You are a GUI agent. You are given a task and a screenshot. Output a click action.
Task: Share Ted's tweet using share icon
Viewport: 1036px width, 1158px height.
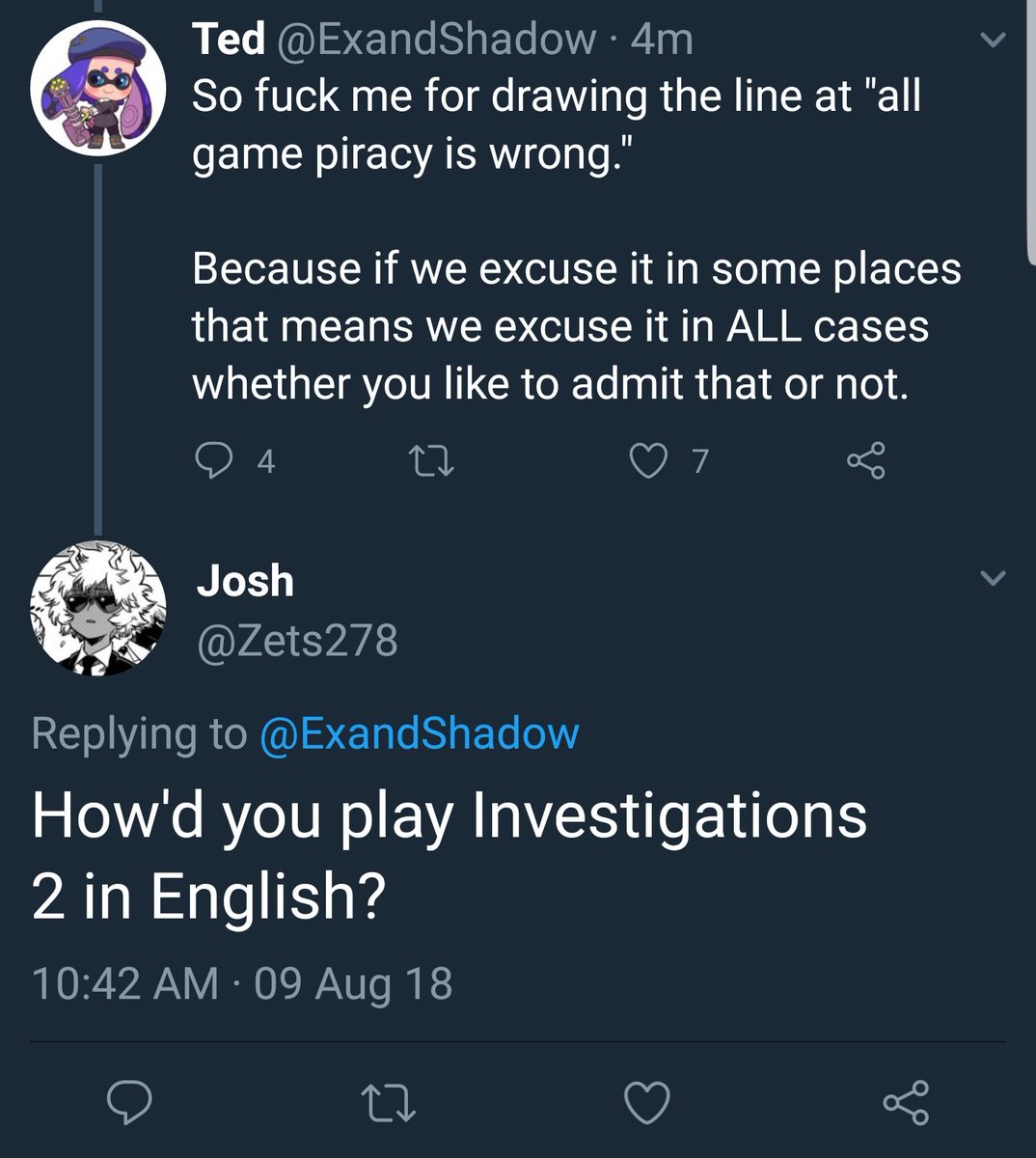pyautogui.click(x=865, y=461)
